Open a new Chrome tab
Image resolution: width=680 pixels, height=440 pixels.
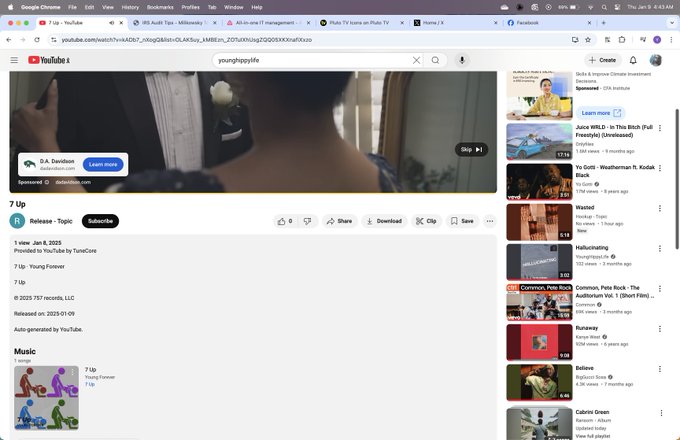point(603,23)
